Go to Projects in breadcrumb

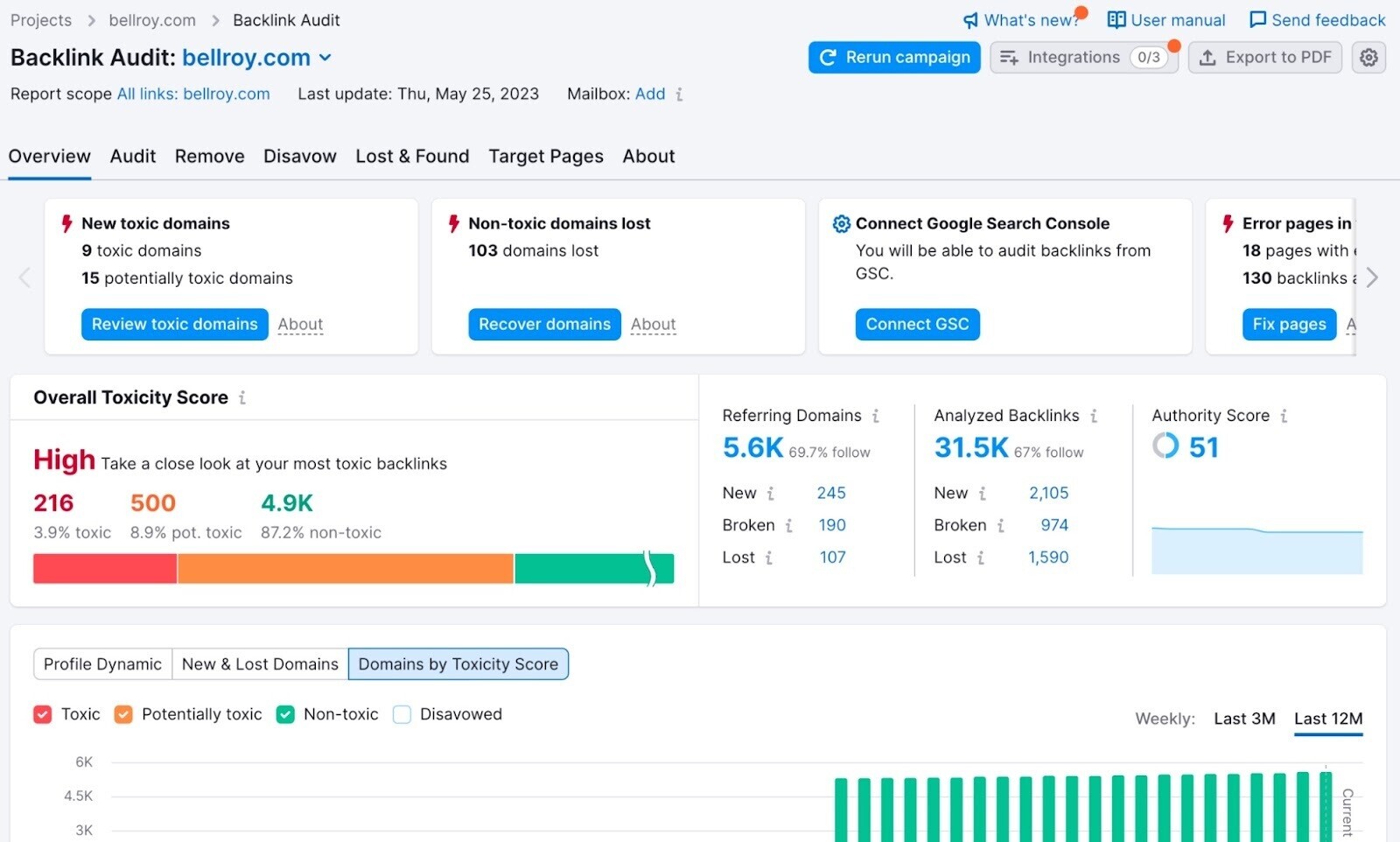tap(41, 20)
